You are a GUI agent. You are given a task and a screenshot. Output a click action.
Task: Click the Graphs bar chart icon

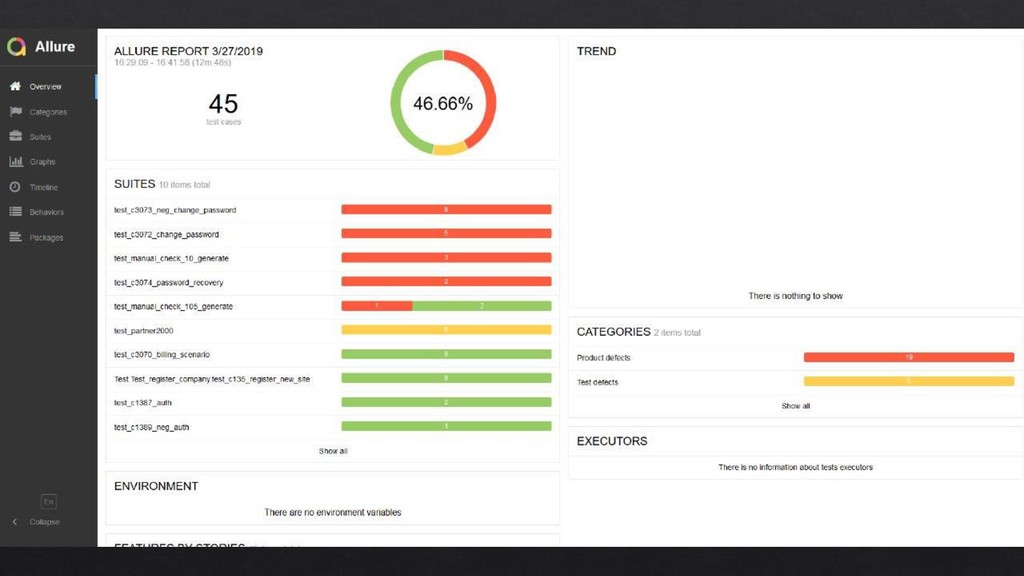pyautogui.click(x=16, y=161)
